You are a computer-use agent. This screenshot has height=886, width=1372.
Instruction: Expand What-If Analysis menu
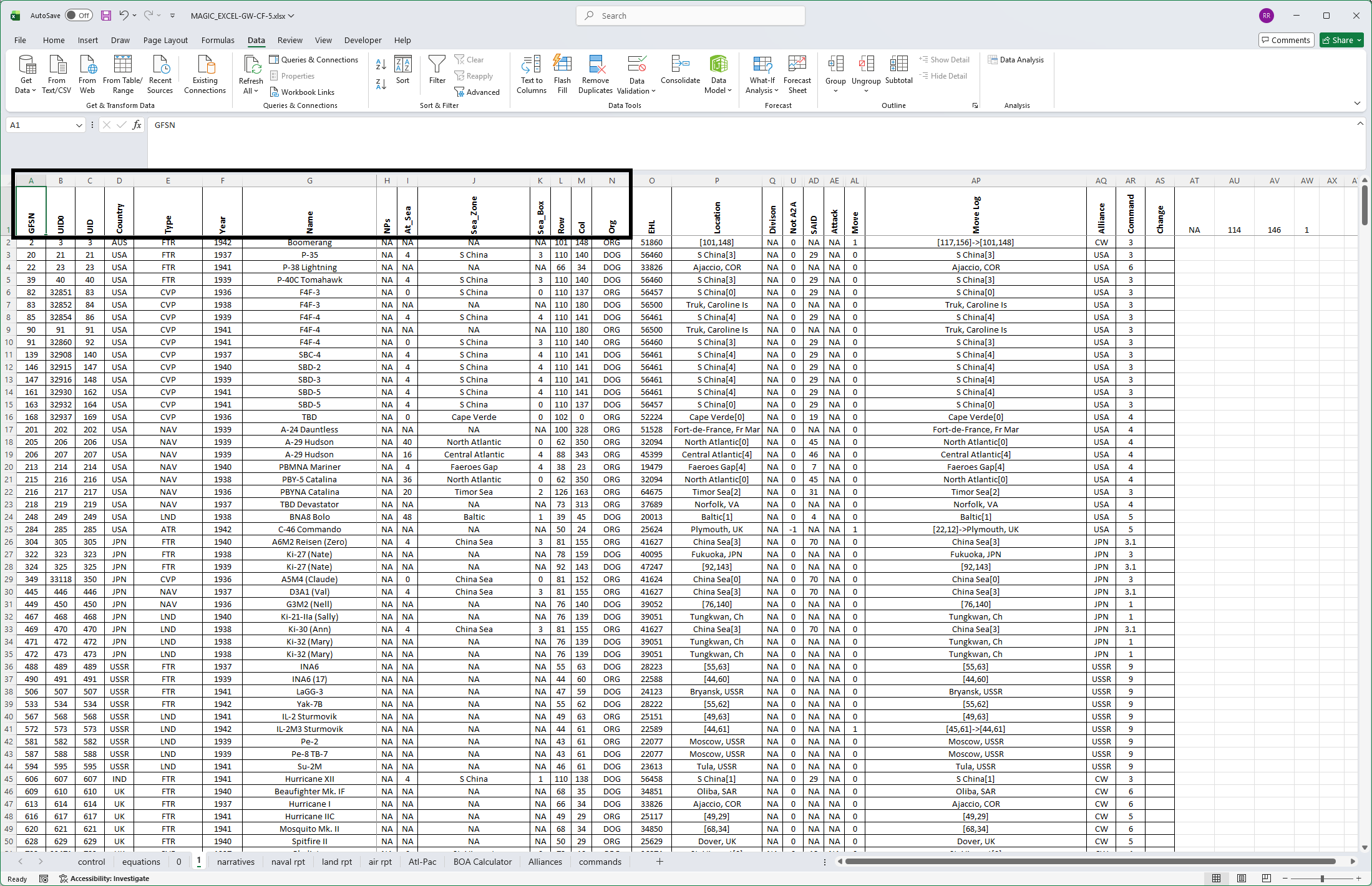click(762, 85)
